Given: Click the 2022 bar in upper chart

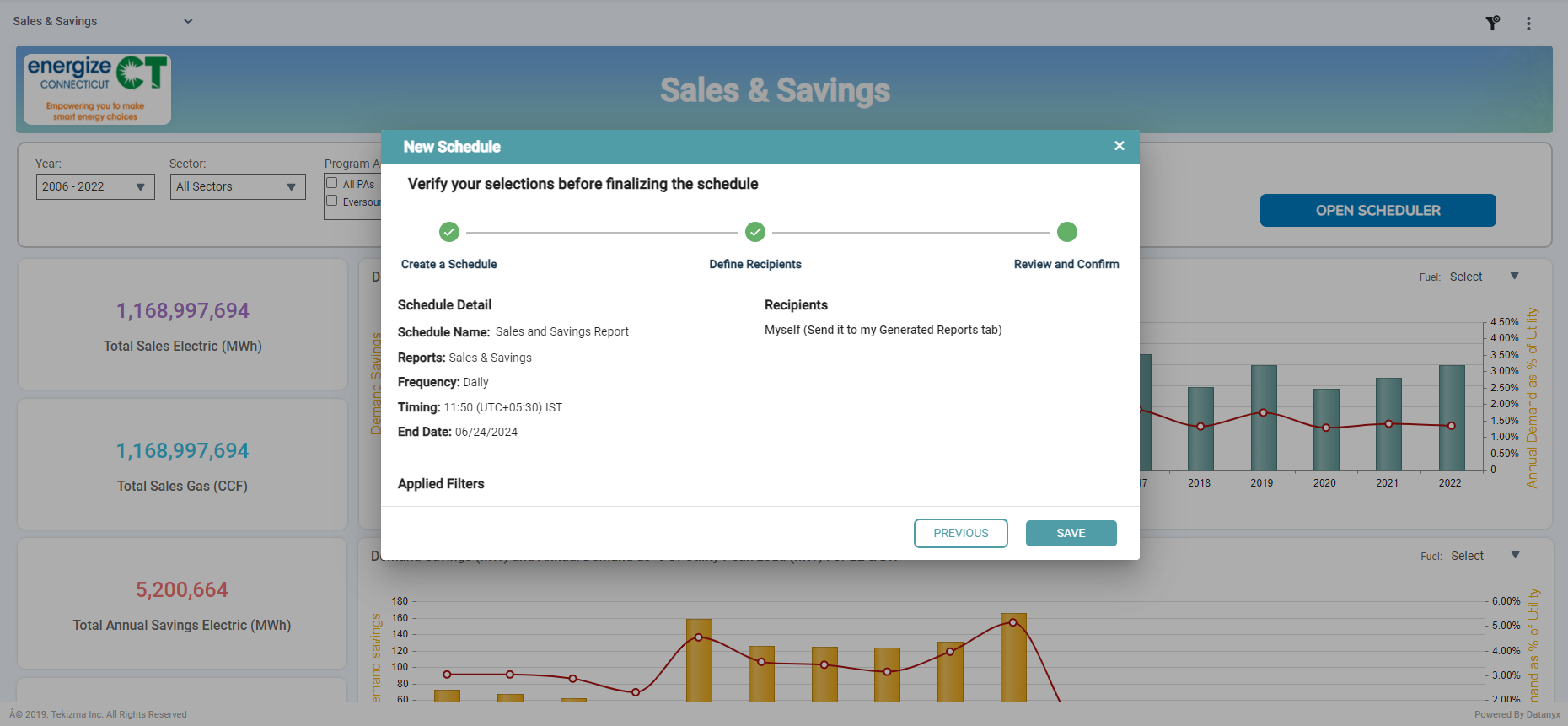Looking at the screenshot, I should (x=1451, y=417).
